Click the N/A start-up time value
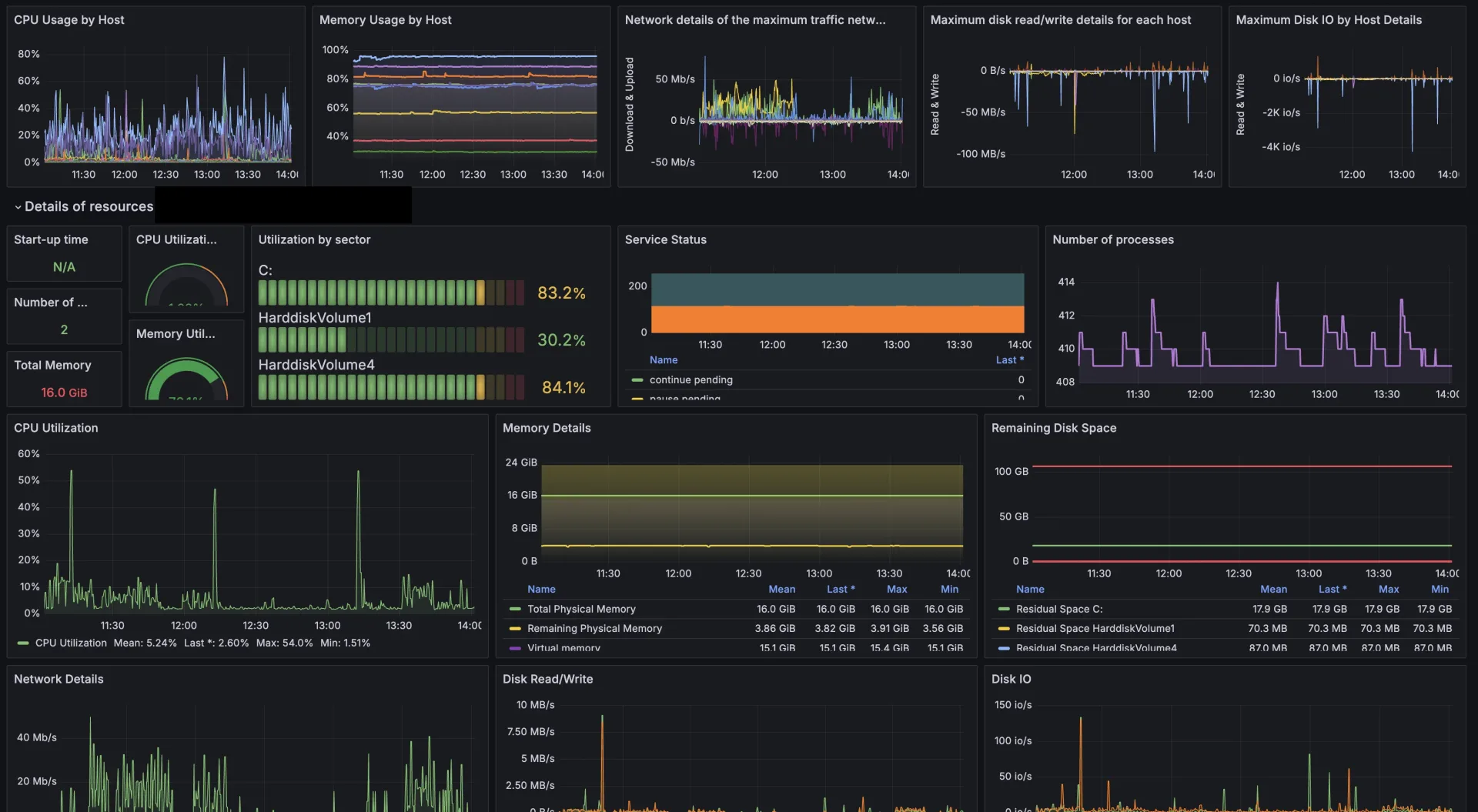 [x=64, y=267]
